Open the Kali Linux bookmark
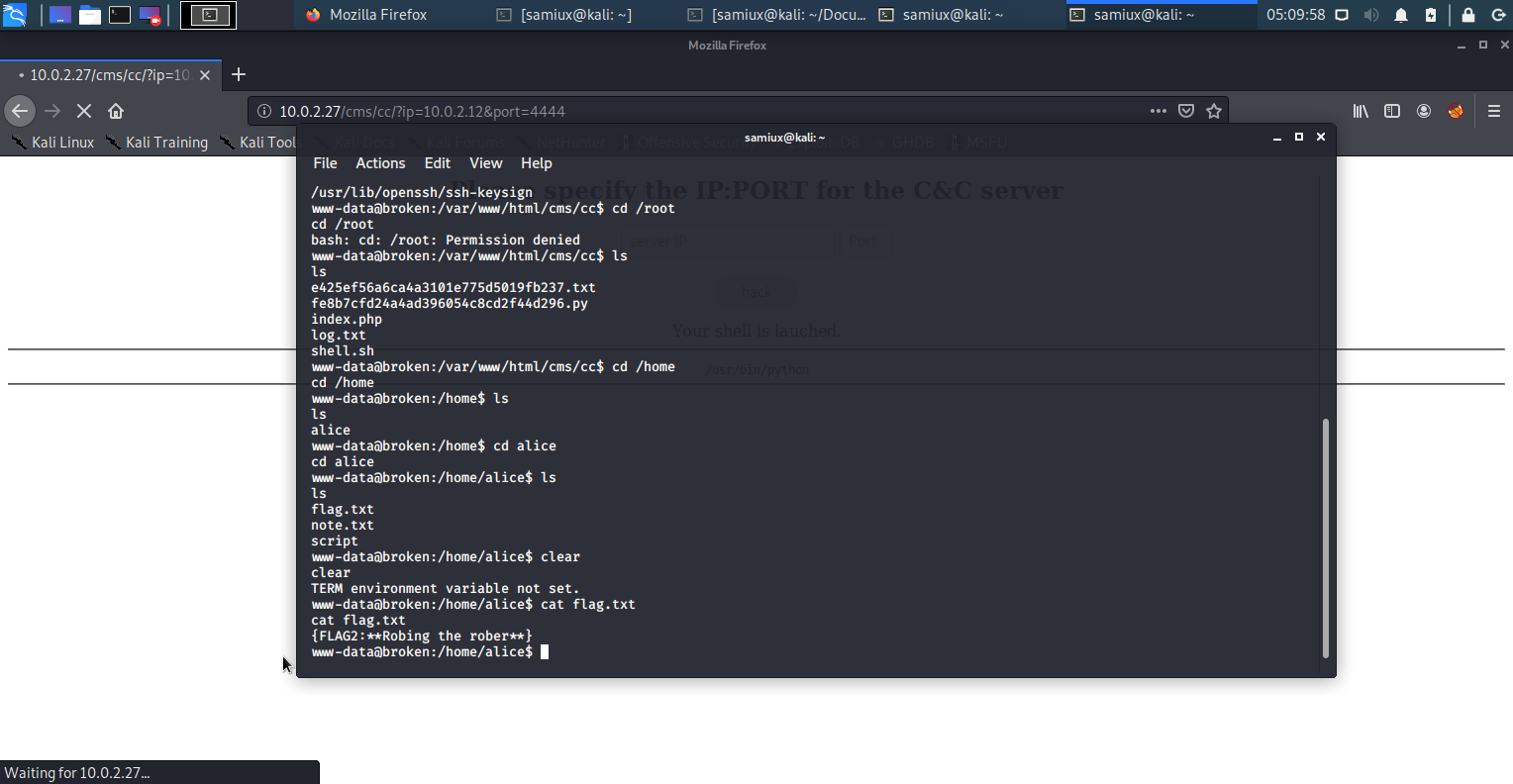The width and height of the screenshot is (1513, 784). (52, 143)
